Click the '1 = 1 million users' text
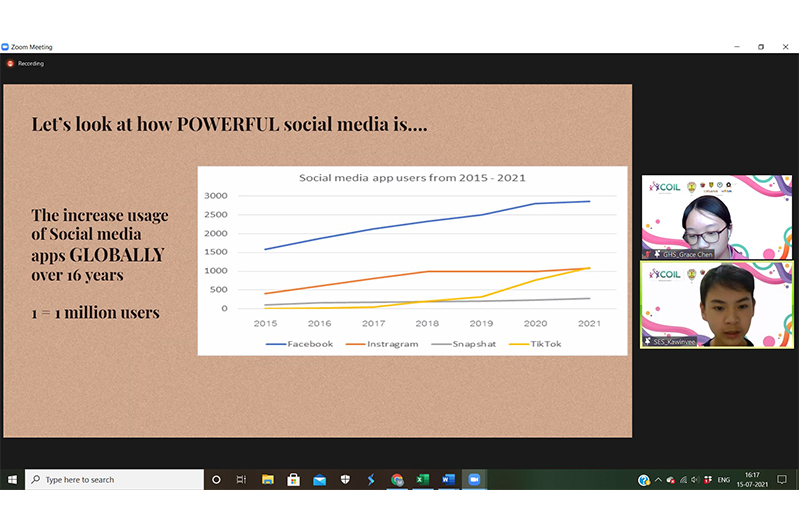The height and width of the screenshot is (530, 799). click(x=95, y=312)
